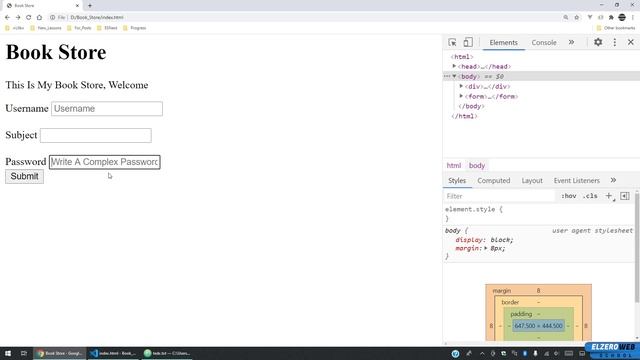Image resolution: width=640 pixels, height=360 pixels.
Task: Expand the form element node
Action: 461,96
